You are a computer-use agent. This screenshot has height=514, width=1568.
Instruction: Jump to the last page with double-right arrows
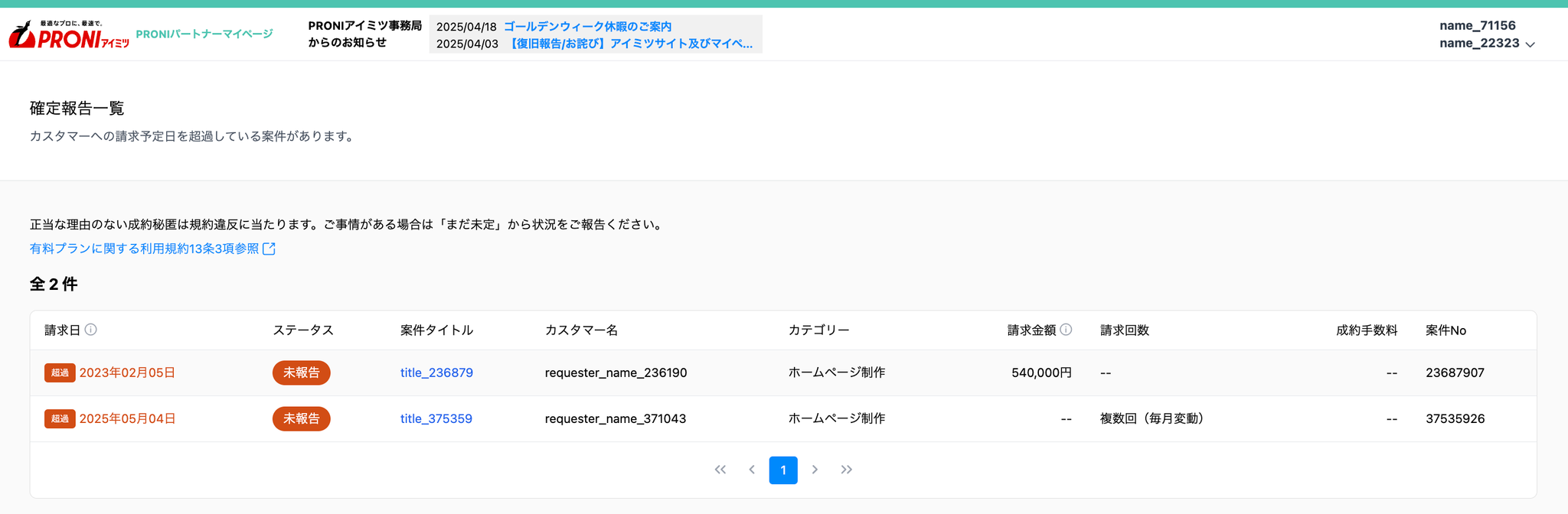click(x=846, y=470)
